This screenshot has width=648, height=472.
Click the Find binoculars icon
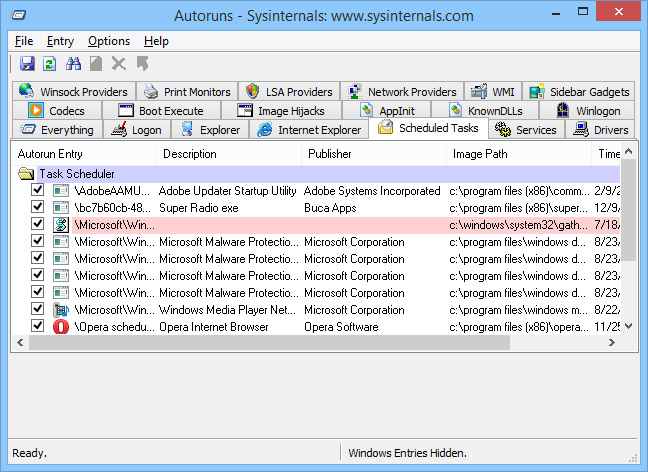pyautogui.click(x=73, y=64)
